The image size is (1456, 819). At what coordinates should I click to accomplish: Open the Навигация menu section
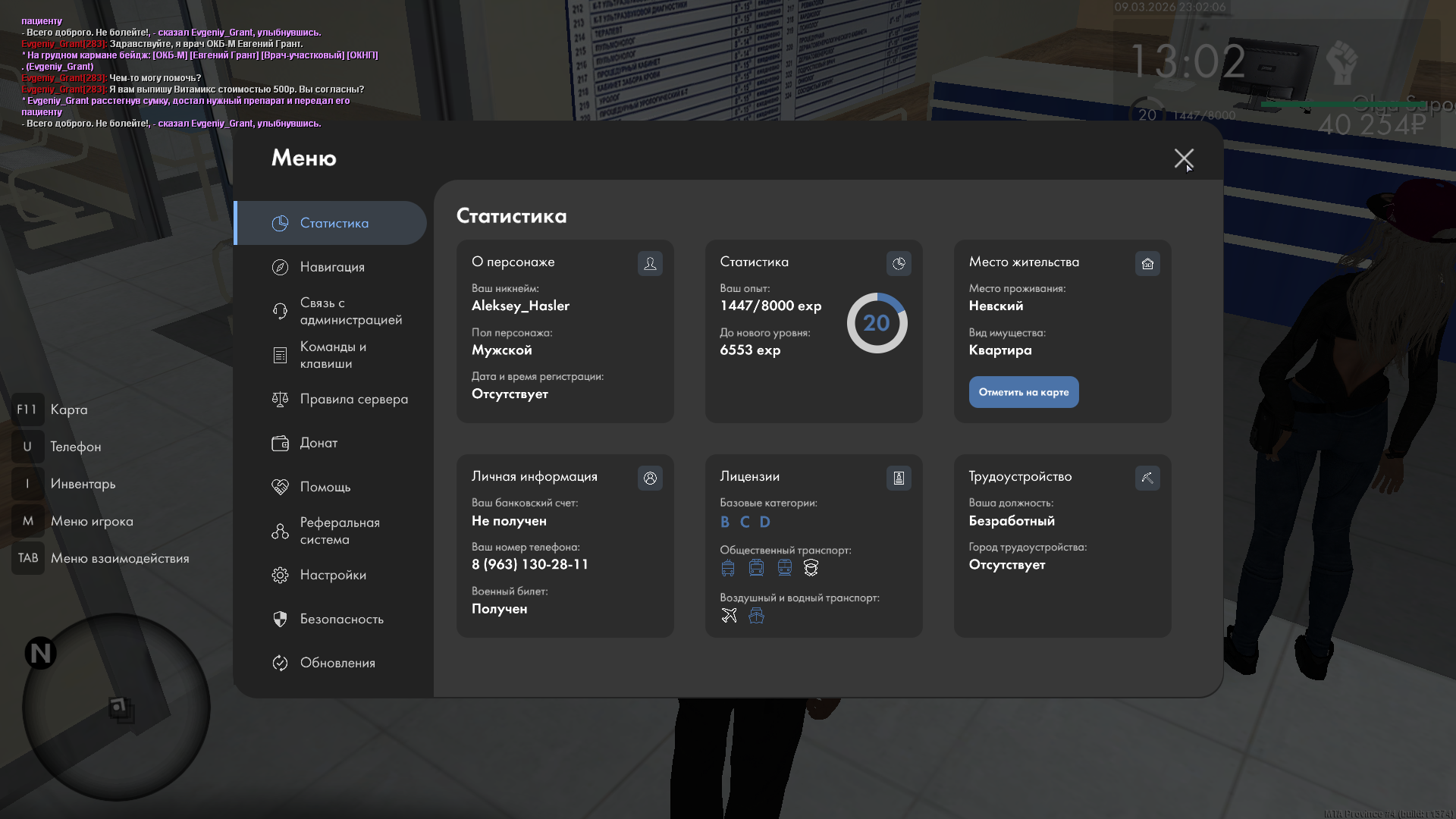coord(332,267)
